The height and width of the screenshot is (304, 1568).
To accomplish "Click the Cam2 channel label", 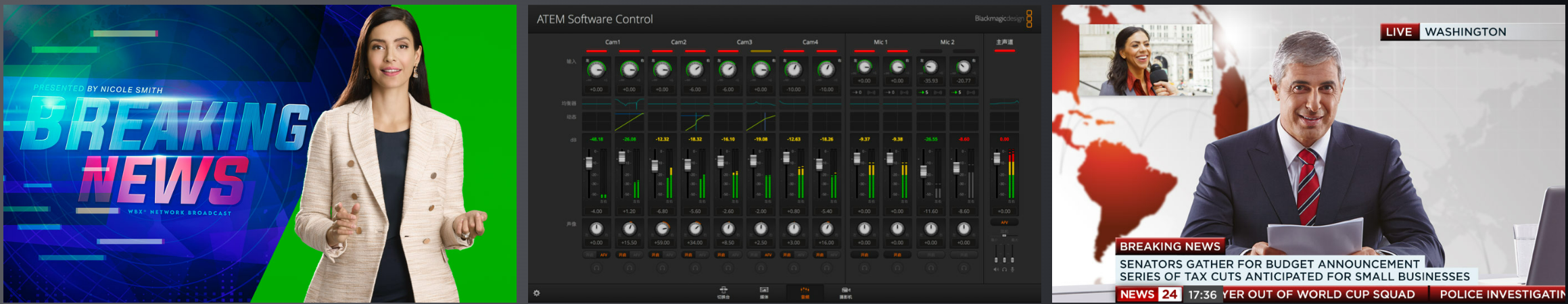I will click(679, 42).
